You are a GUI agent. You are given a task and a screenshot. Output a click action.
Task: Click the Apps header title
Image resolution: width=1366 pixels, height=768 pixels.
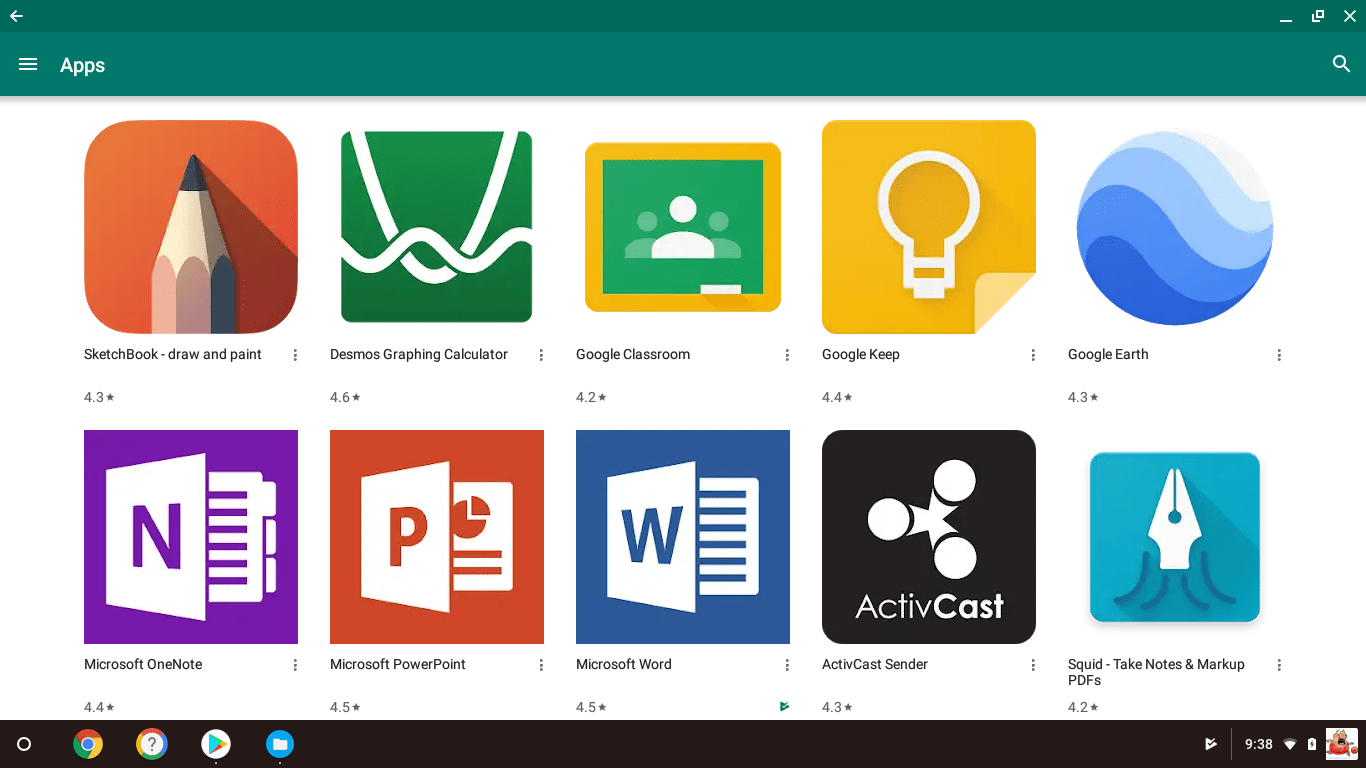click(x=82, y=65)
